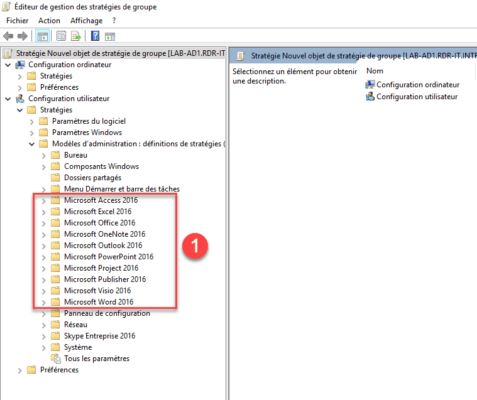Expand Préférences under Configuration utilisateur

pos(20,370)
